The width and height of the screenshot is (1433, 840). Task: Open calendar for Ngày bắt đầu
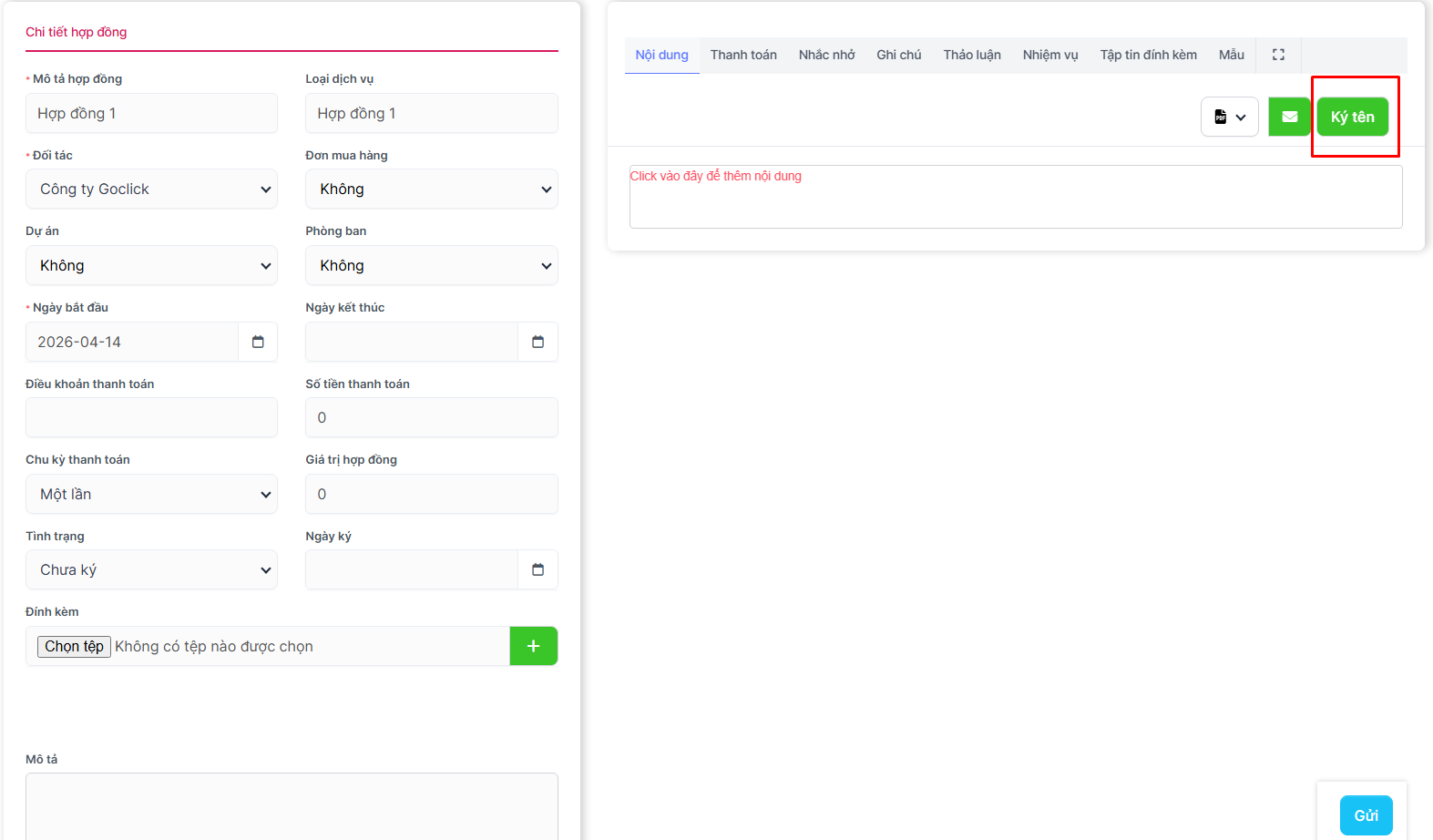pos(258,342)
